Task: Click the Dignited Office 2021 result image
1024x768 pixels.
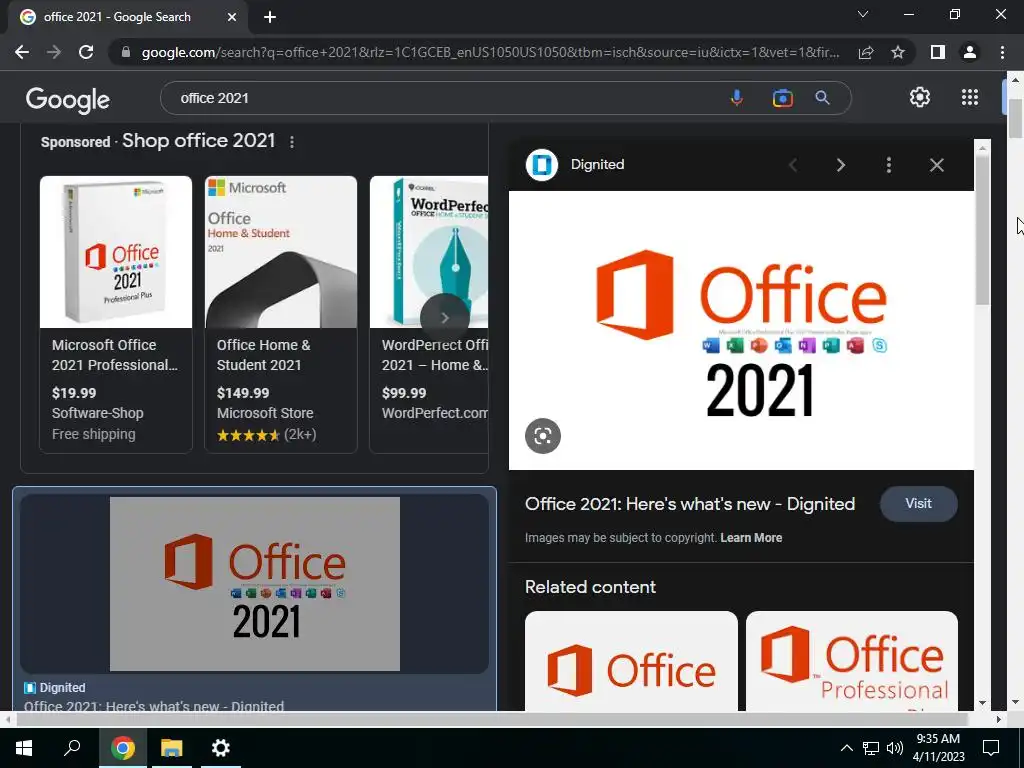Action: 255,584
